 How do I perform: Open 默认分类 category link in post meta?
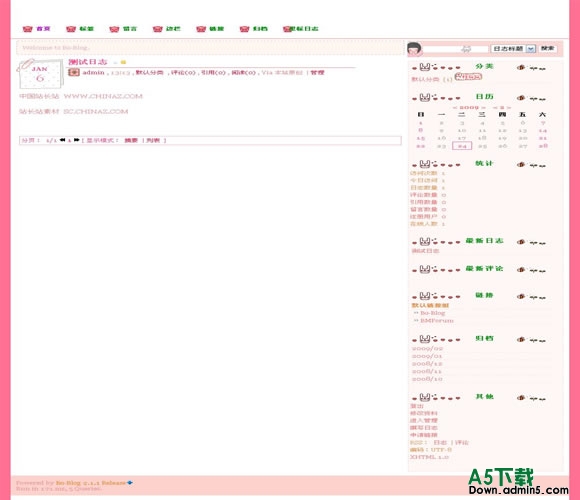point(149,72)
